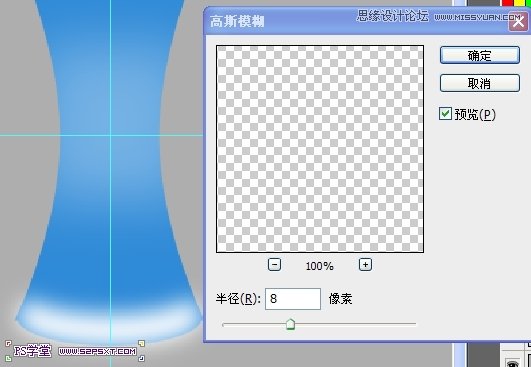The width and height of the screenshot is (531, 367).
Task: Zoom out the blur preview
Action: pyautogui.click(x=274, y=264)
